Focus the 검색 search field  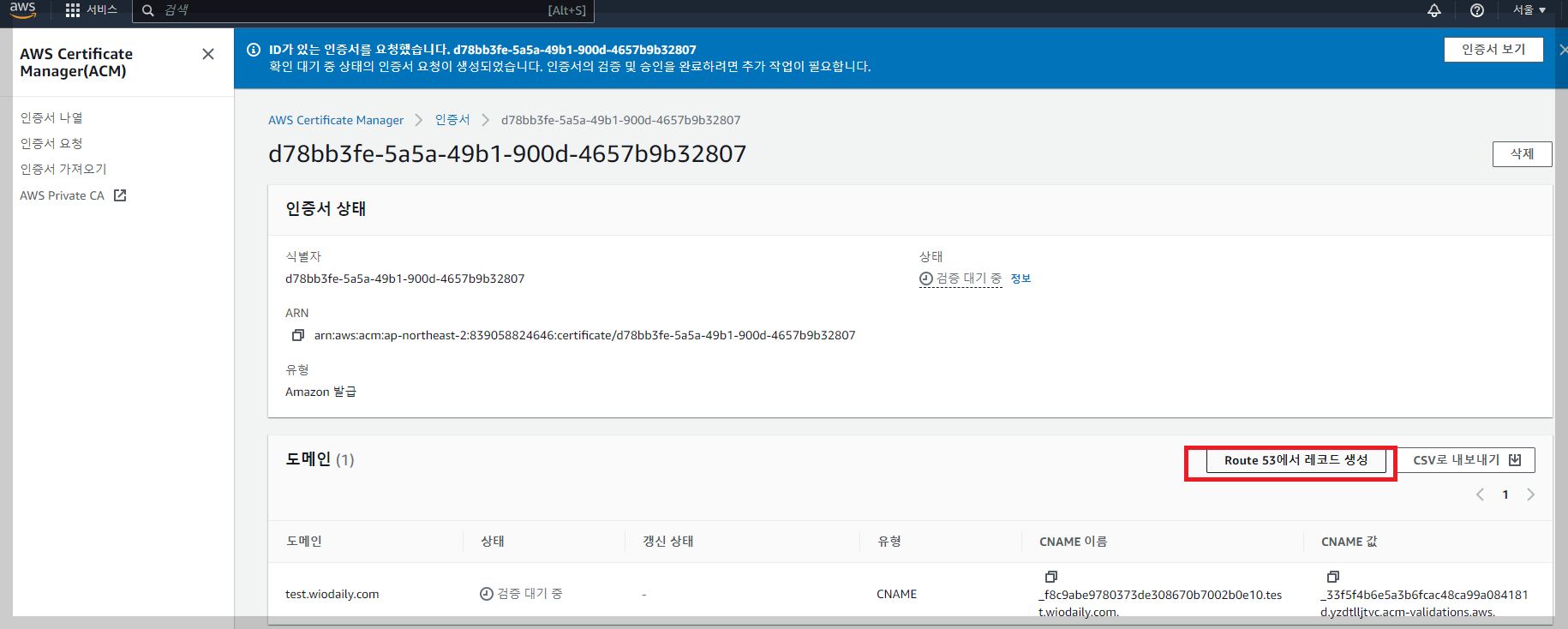[x=362, y=10]
